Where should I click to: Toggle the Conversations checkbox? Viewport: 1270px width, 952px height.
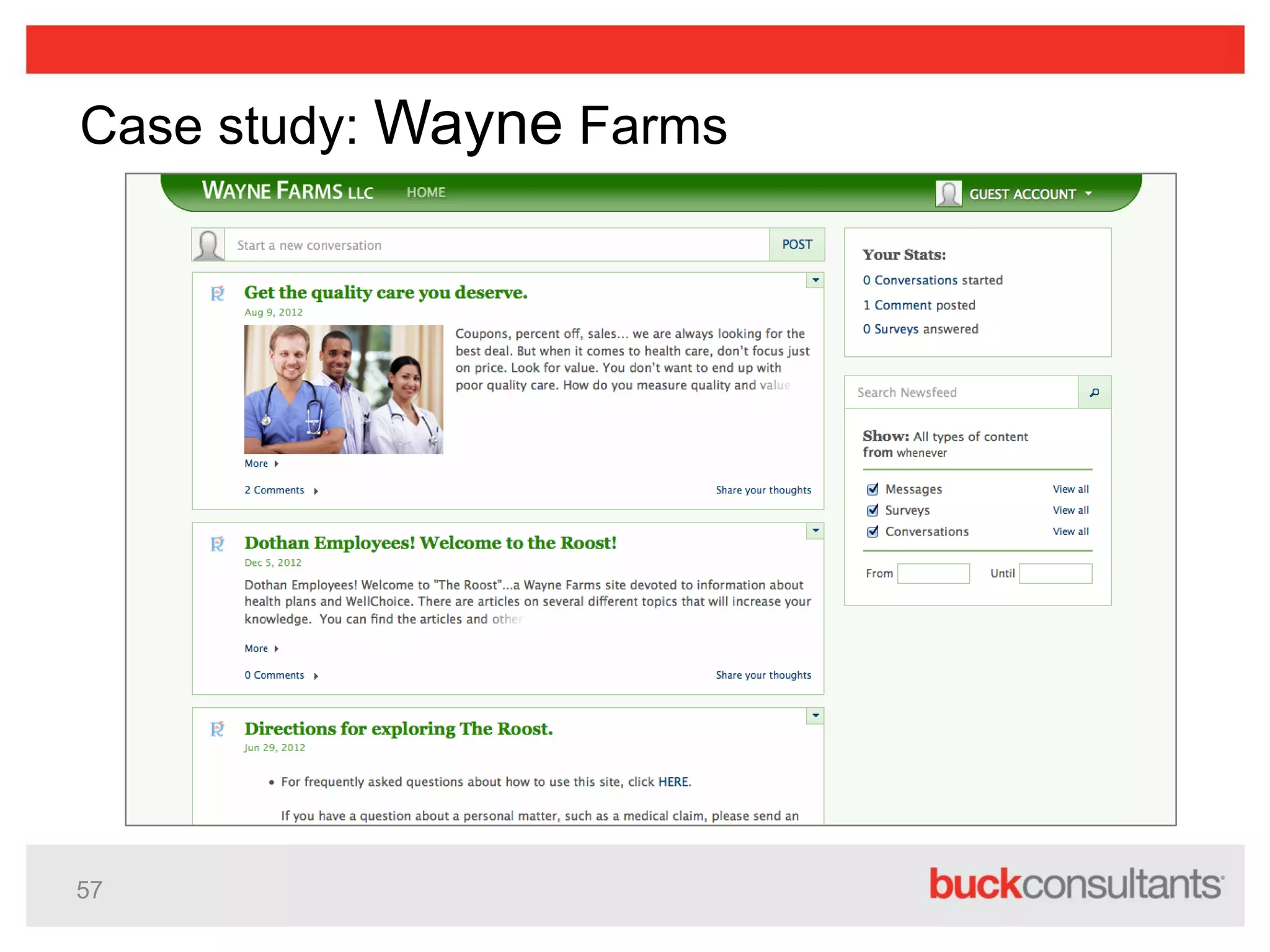[873, 531]
